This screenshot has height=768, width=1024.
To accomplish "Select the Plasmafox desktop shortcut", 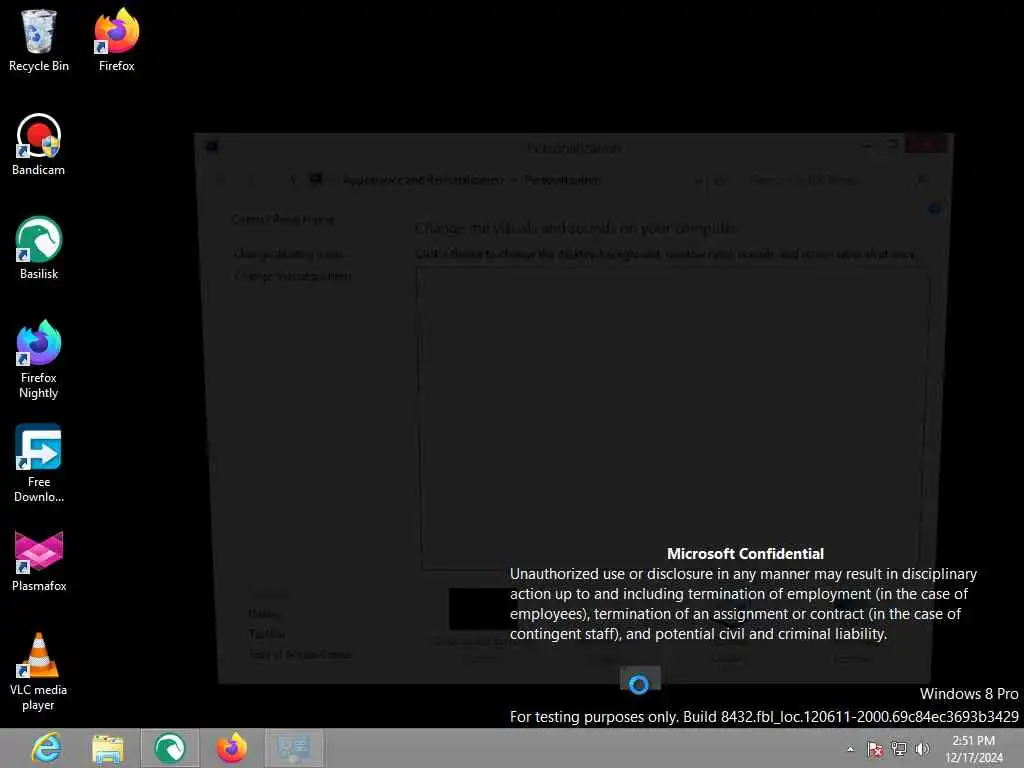I will (x=39, y=561).
